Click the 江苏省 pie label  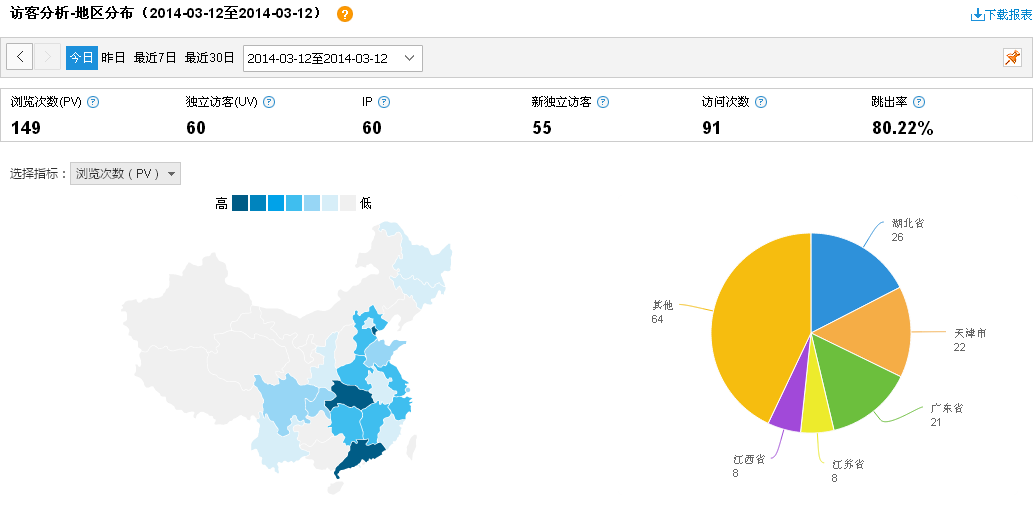coord(847,471)
